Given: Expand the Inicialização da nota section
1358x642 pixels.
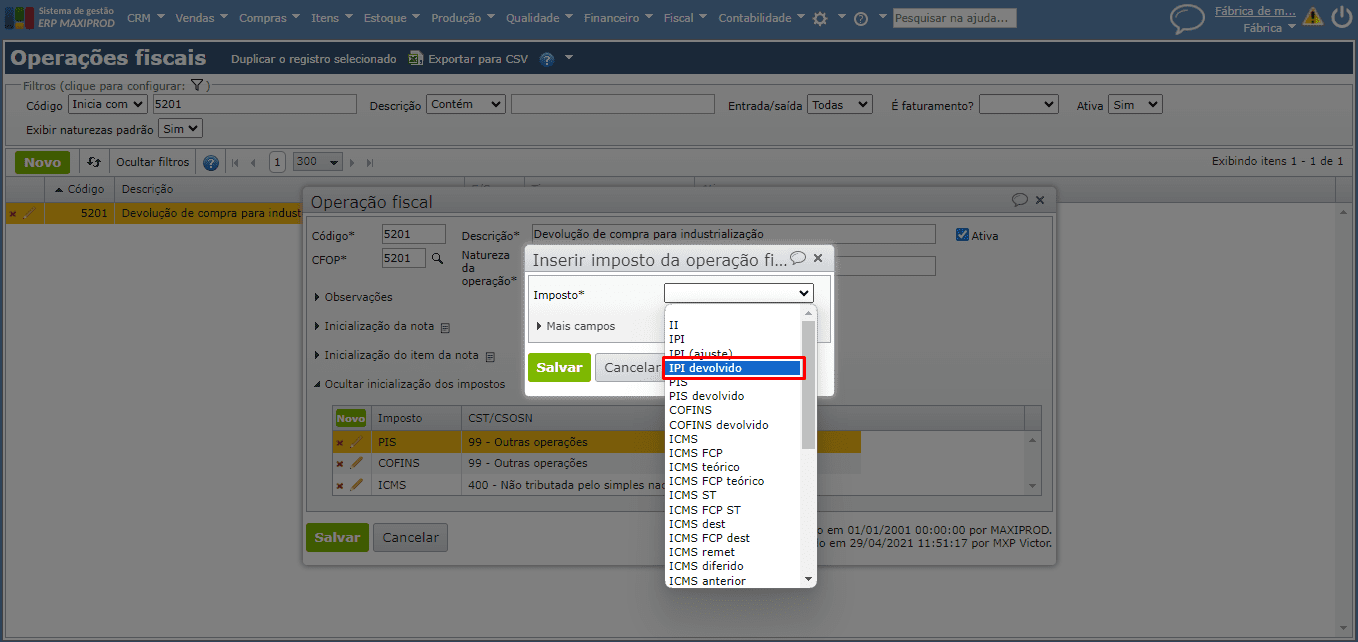Looking at the screenshot, I should pos(376,327).
